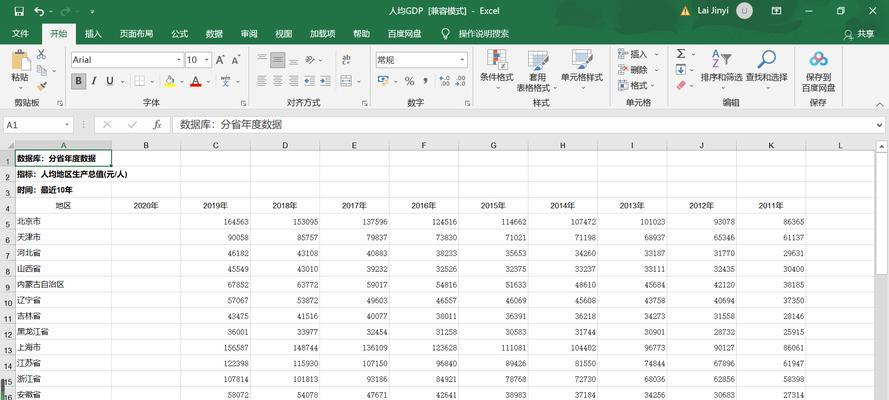This screenshot has height=400, width=889.
Task: Click the merge and center icon
Action: [x=346, y=81]
